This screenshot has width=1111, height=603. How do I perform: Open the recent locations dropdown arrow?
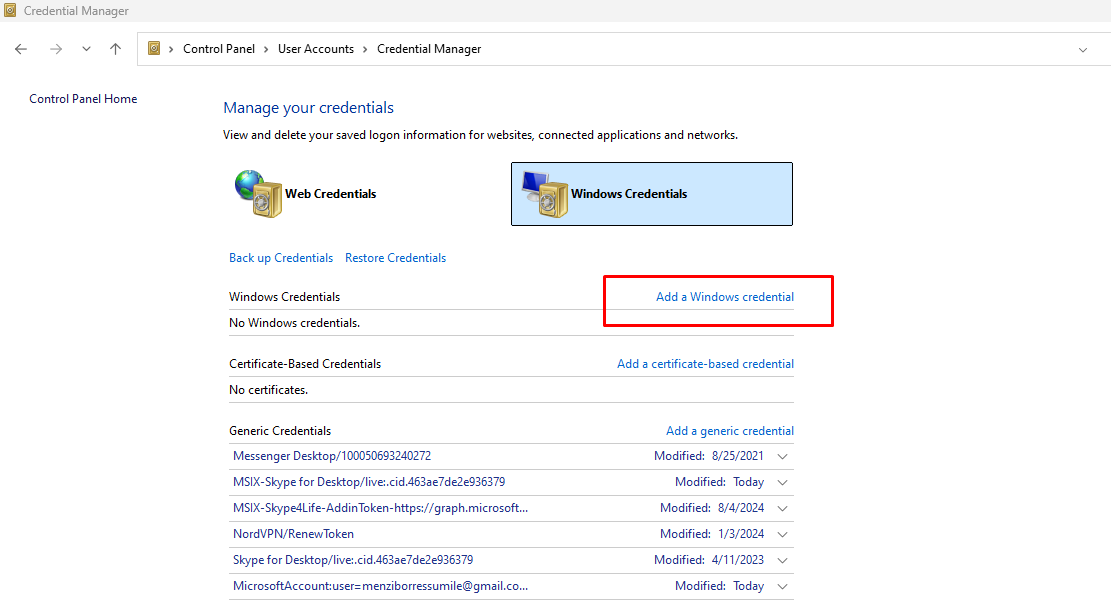click(86, 48)
